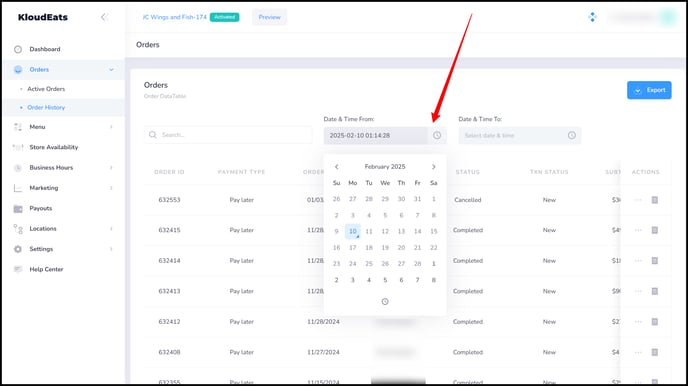This screenshot has width=688, height=386.
Task: Collapse the sidebar with the double chevron
Action: [x=104, y=17]
